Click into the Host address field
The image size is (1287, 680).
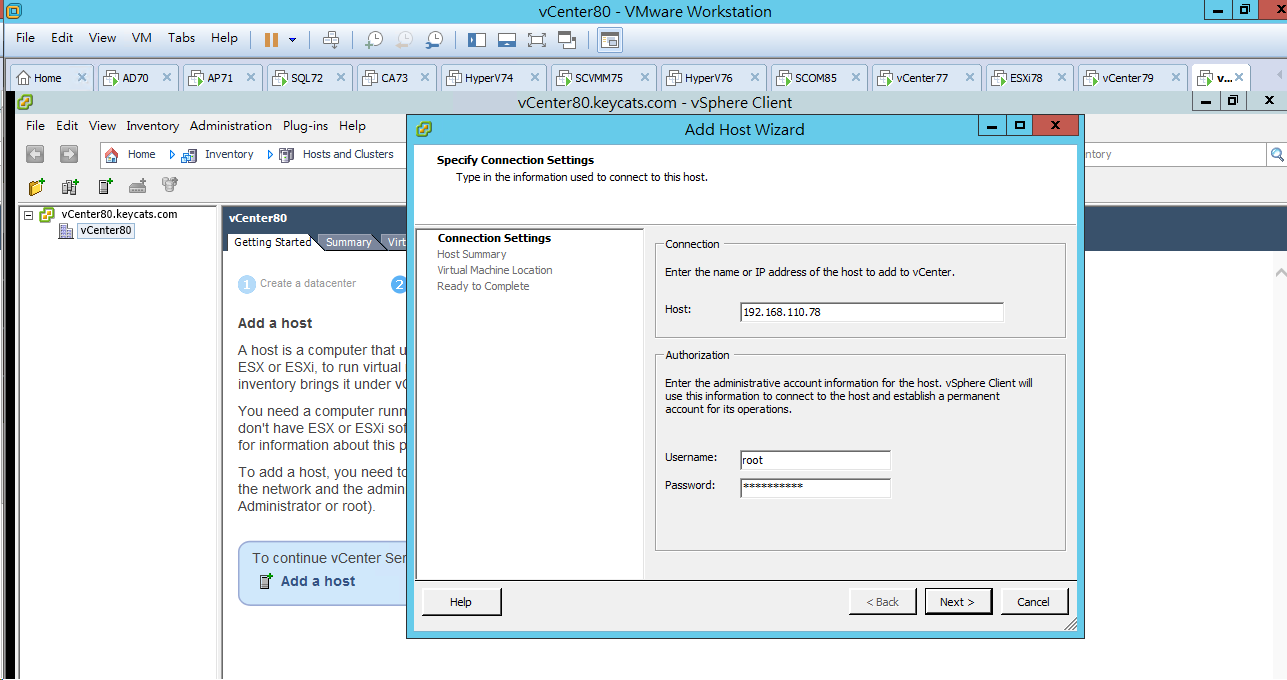point(872,312)
